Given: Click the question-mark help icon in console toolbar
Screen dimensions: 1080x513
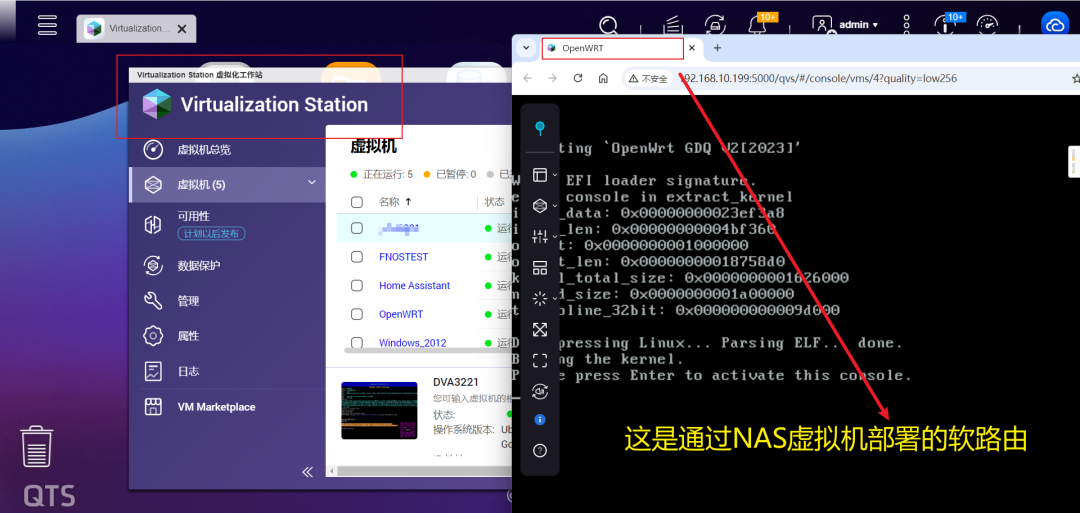Looking at the screenshot, I should (x=540, y=450).
